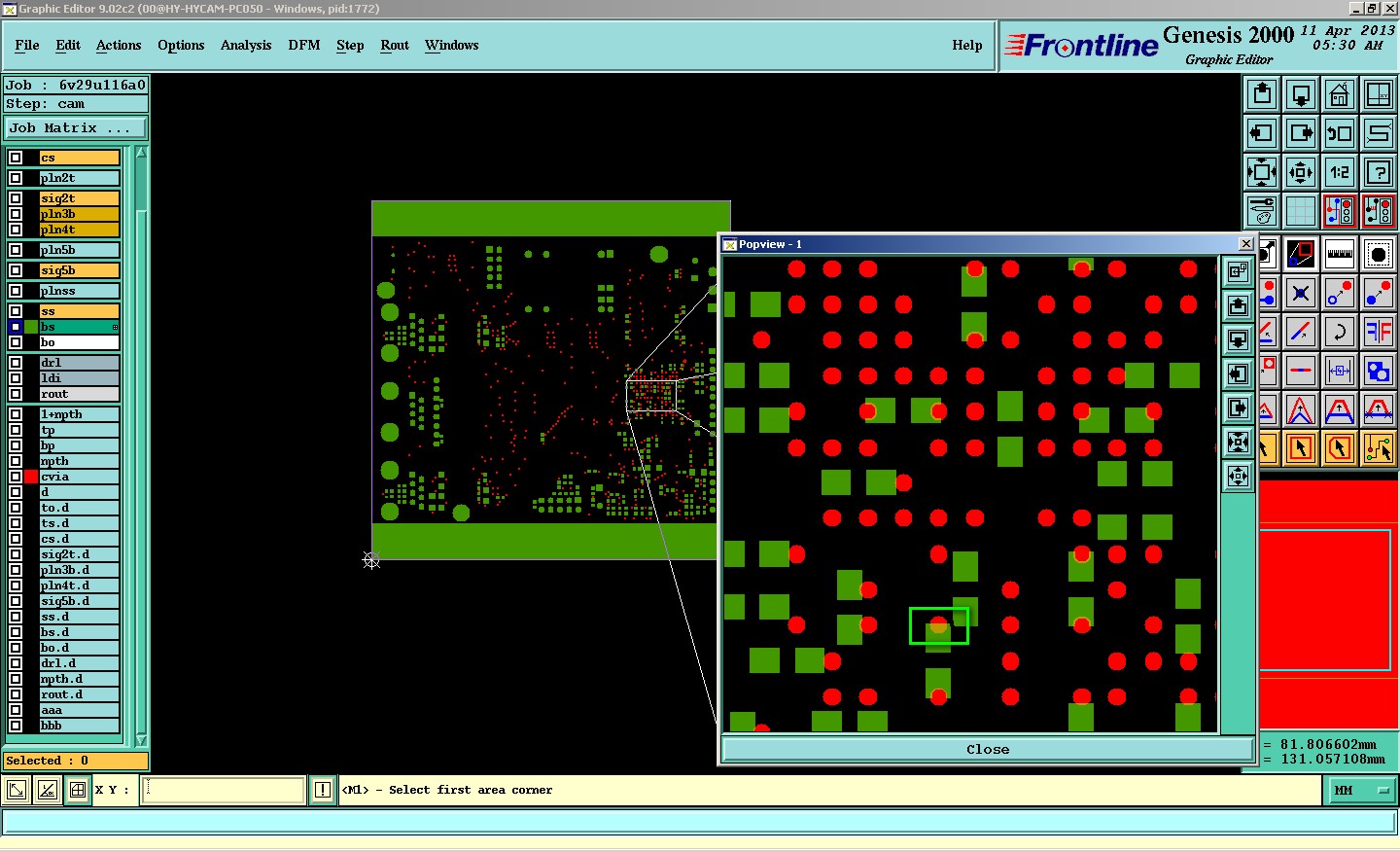1400x852 pixels.
Task: Close the Popview window via Close button
Action: (988, 749)
